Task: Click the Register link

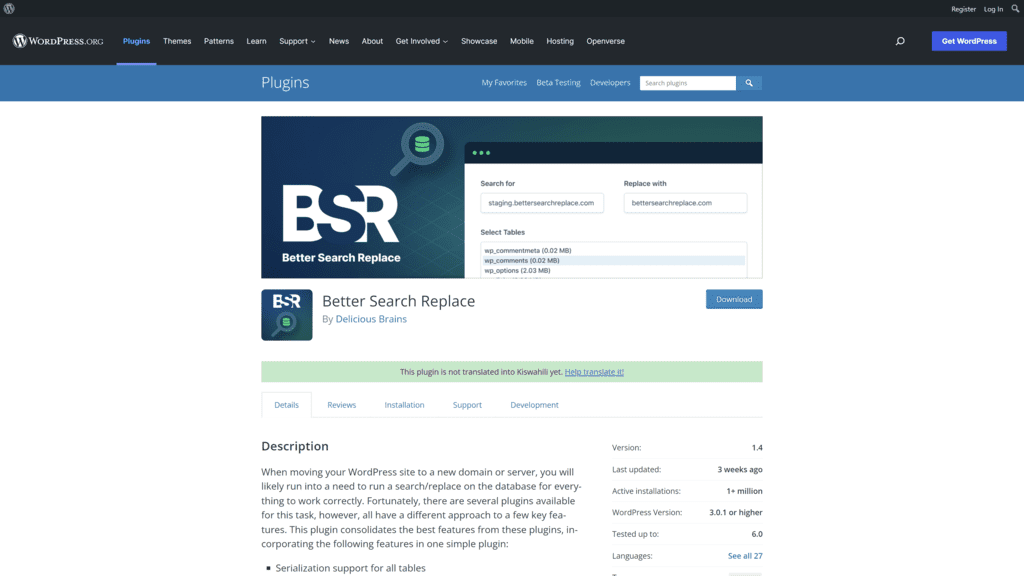Action: [x=963, y=9]
